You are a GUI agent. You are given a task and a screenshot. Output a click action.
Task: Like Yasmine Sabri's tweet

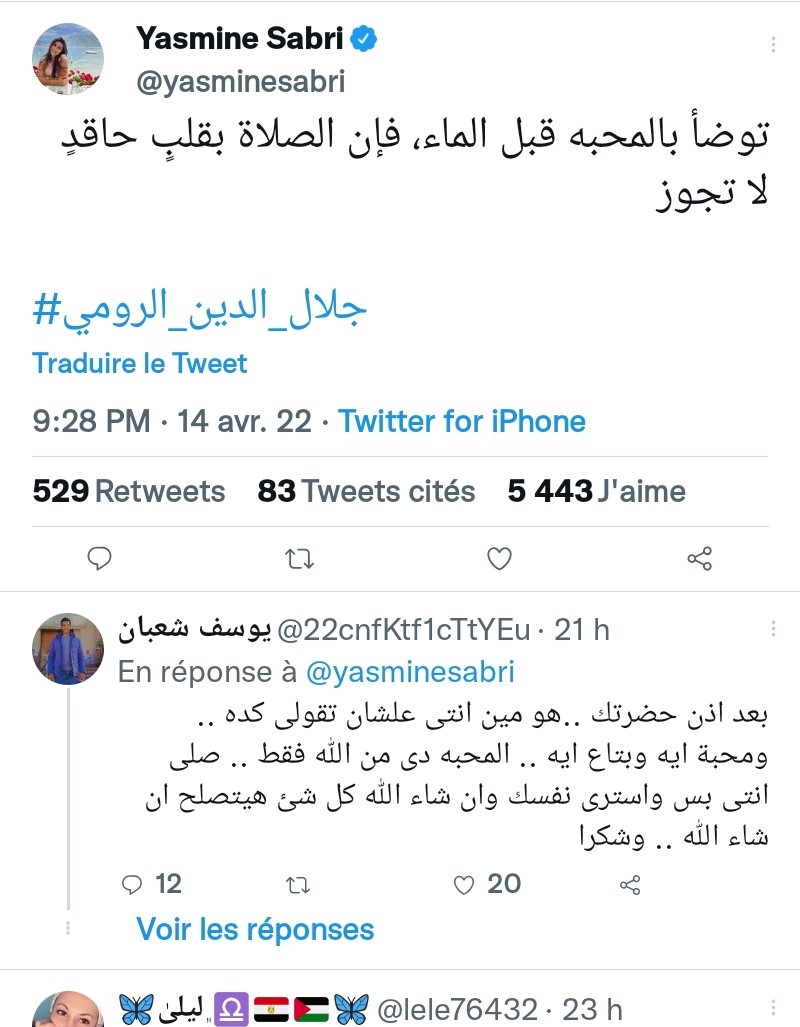pos(499,558)
